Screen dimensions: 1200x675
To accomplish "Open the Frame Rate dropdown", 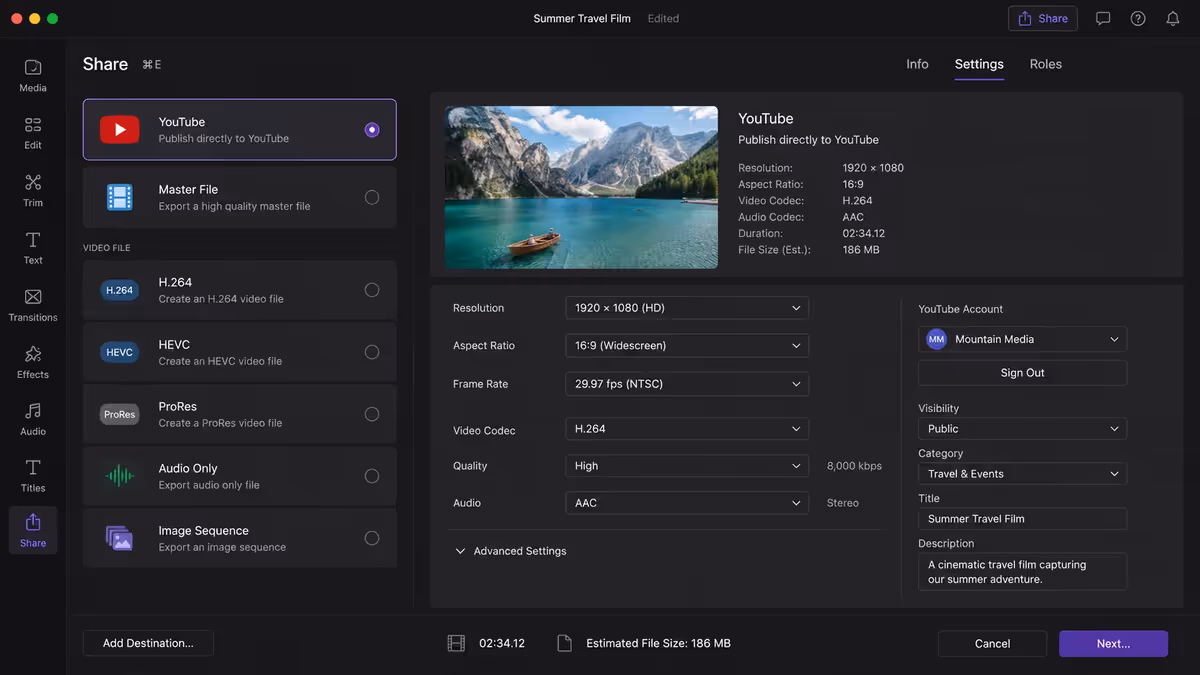I will [x=687, y=384].
